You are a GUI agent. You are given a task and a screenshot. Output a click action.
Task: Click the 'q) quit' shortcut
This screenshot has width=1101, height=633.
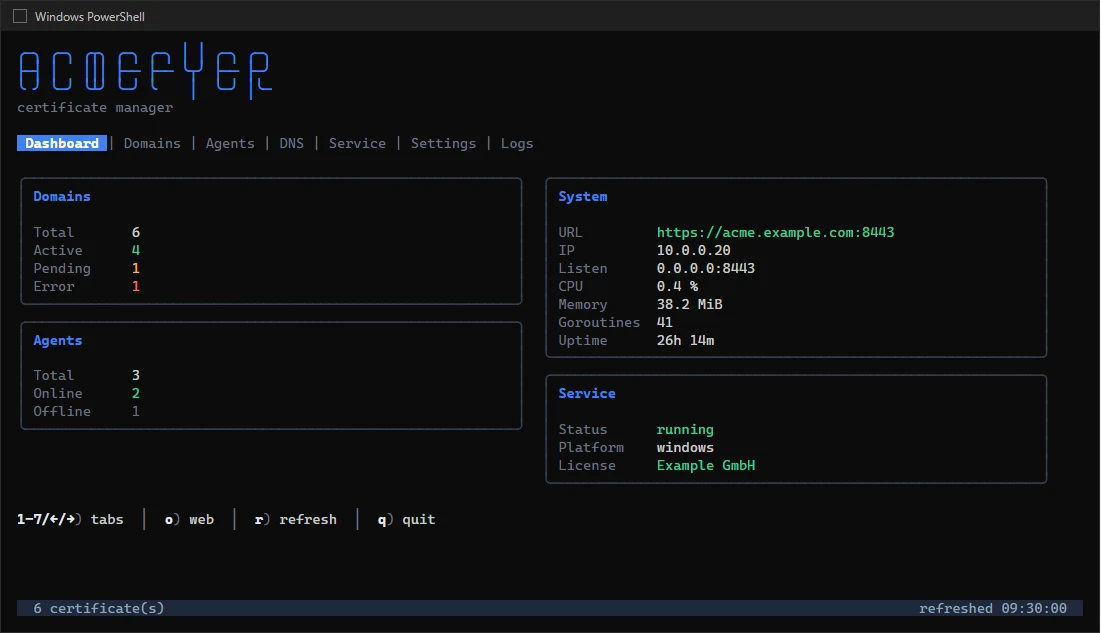(407, 520)
